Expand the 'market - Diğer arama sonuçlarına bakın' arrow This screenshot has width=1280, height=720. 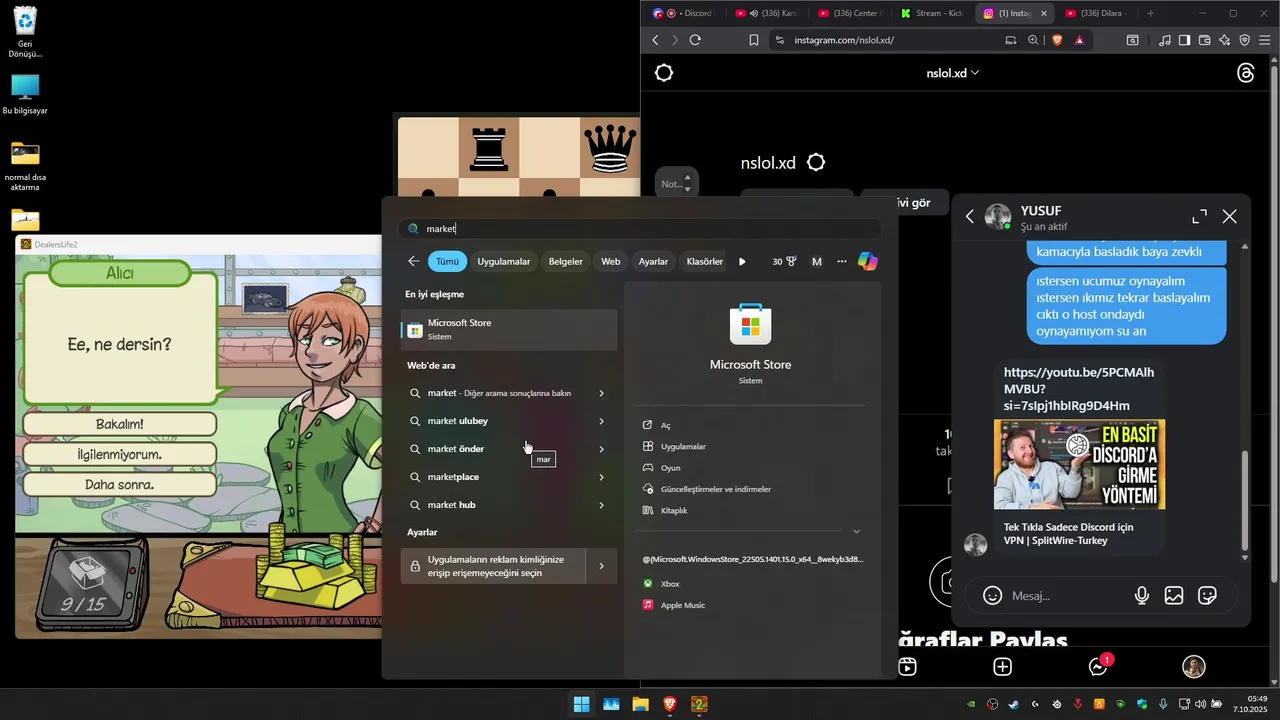pos(601,393)
